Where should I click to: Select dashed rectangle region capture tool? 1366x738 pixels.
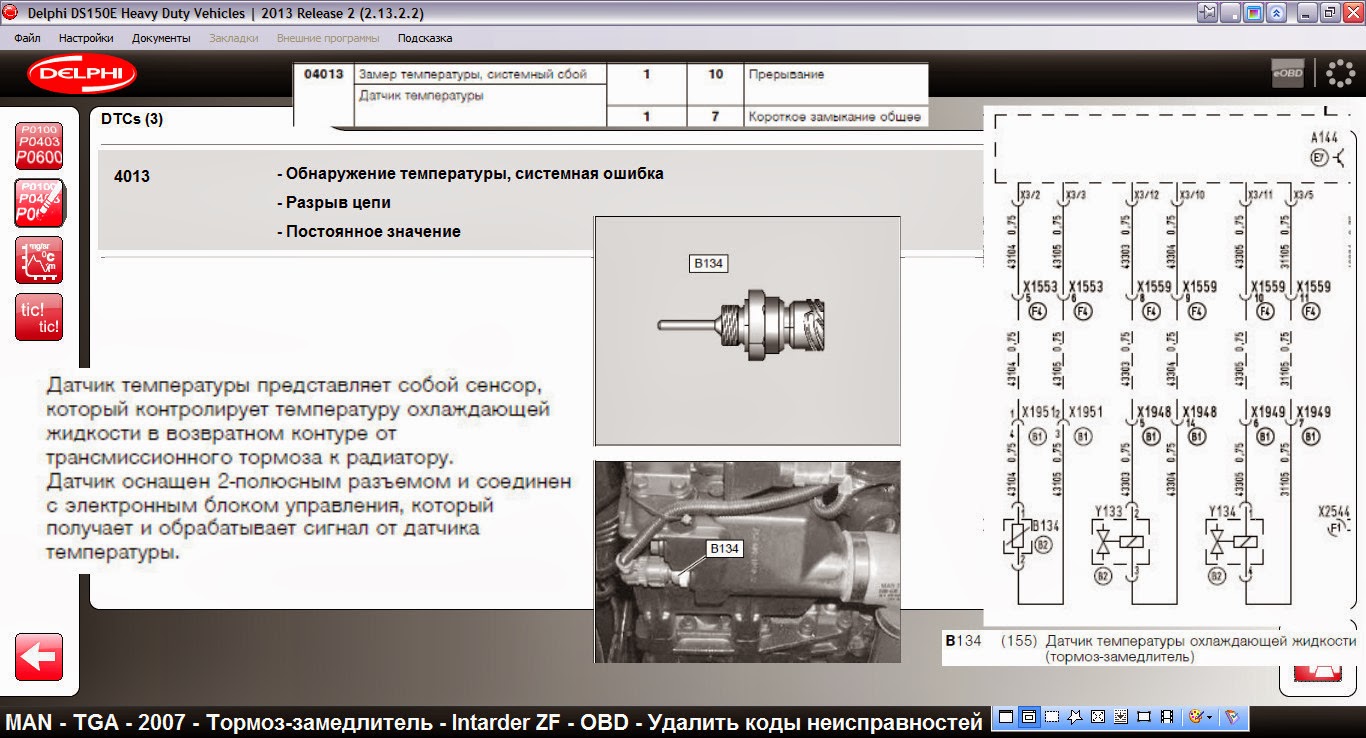[1052, 717]
